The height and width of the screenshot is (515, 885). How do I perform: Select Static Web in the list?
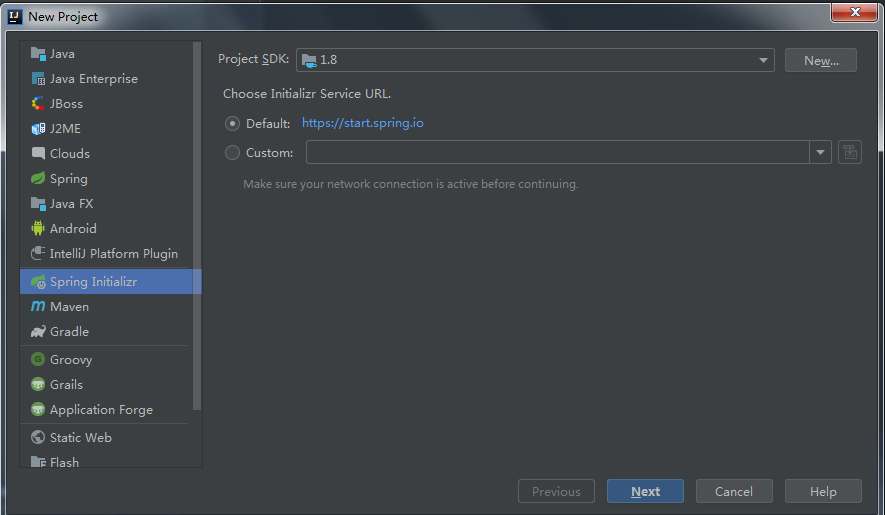[x=106, y=437]
